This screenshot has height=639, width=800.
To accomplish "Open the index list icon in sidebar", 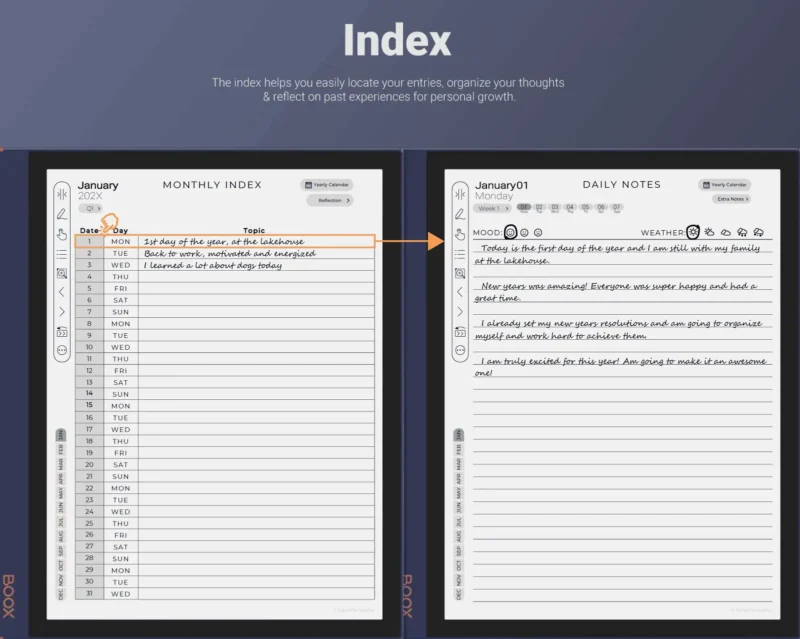I will pos(60,253).
